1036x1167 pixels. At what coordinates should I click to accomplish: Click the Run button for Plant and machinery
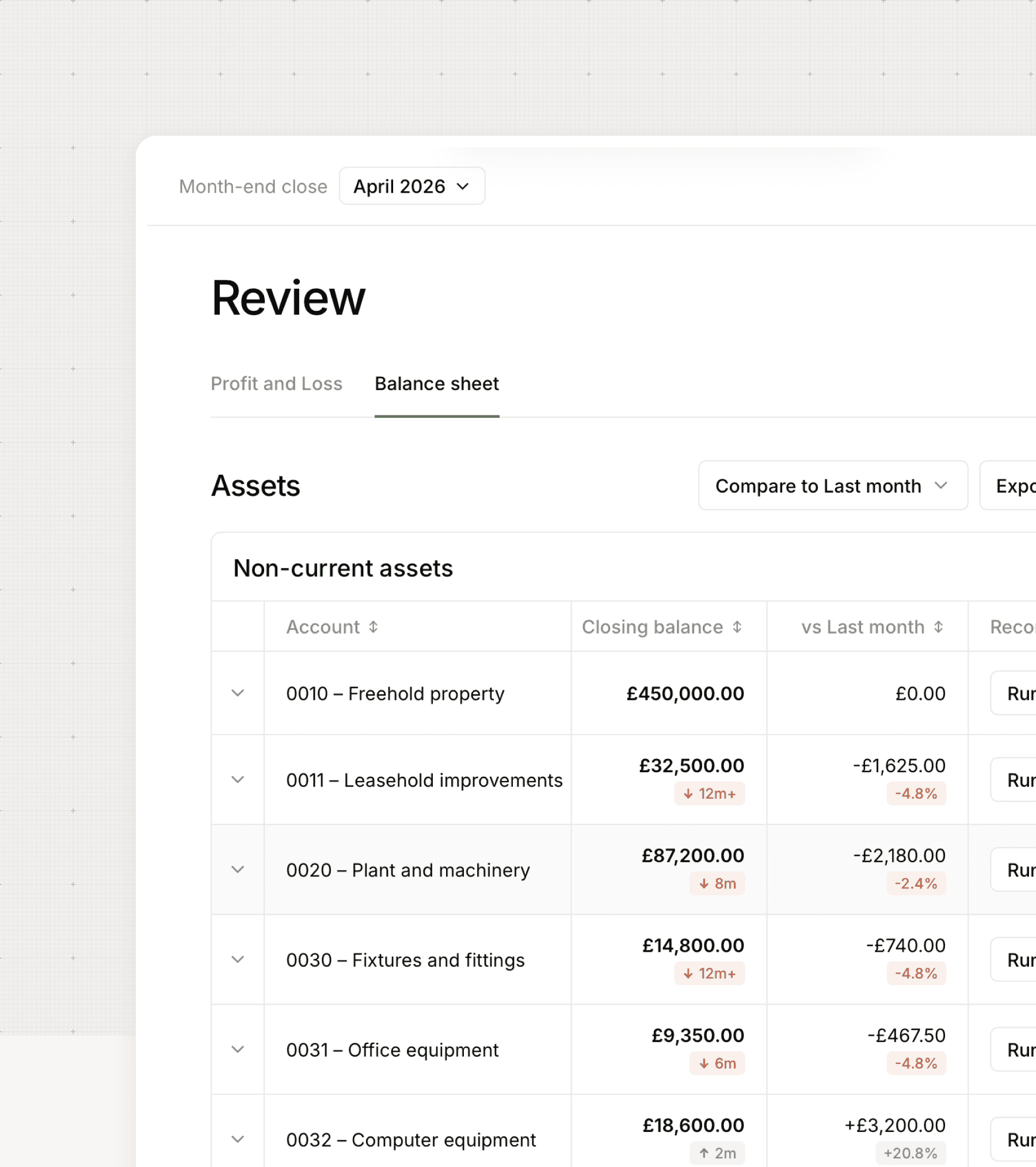(1014, 869)
